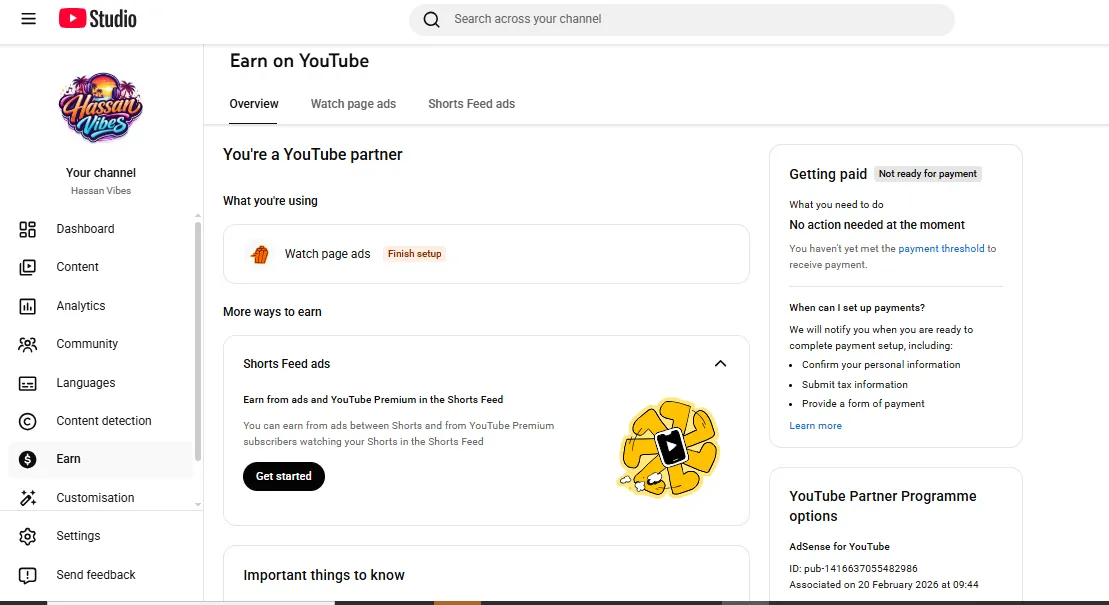Click 'Submit tax information' bullet
This screenshot has width=1109, height=605.
pos(854,384)
